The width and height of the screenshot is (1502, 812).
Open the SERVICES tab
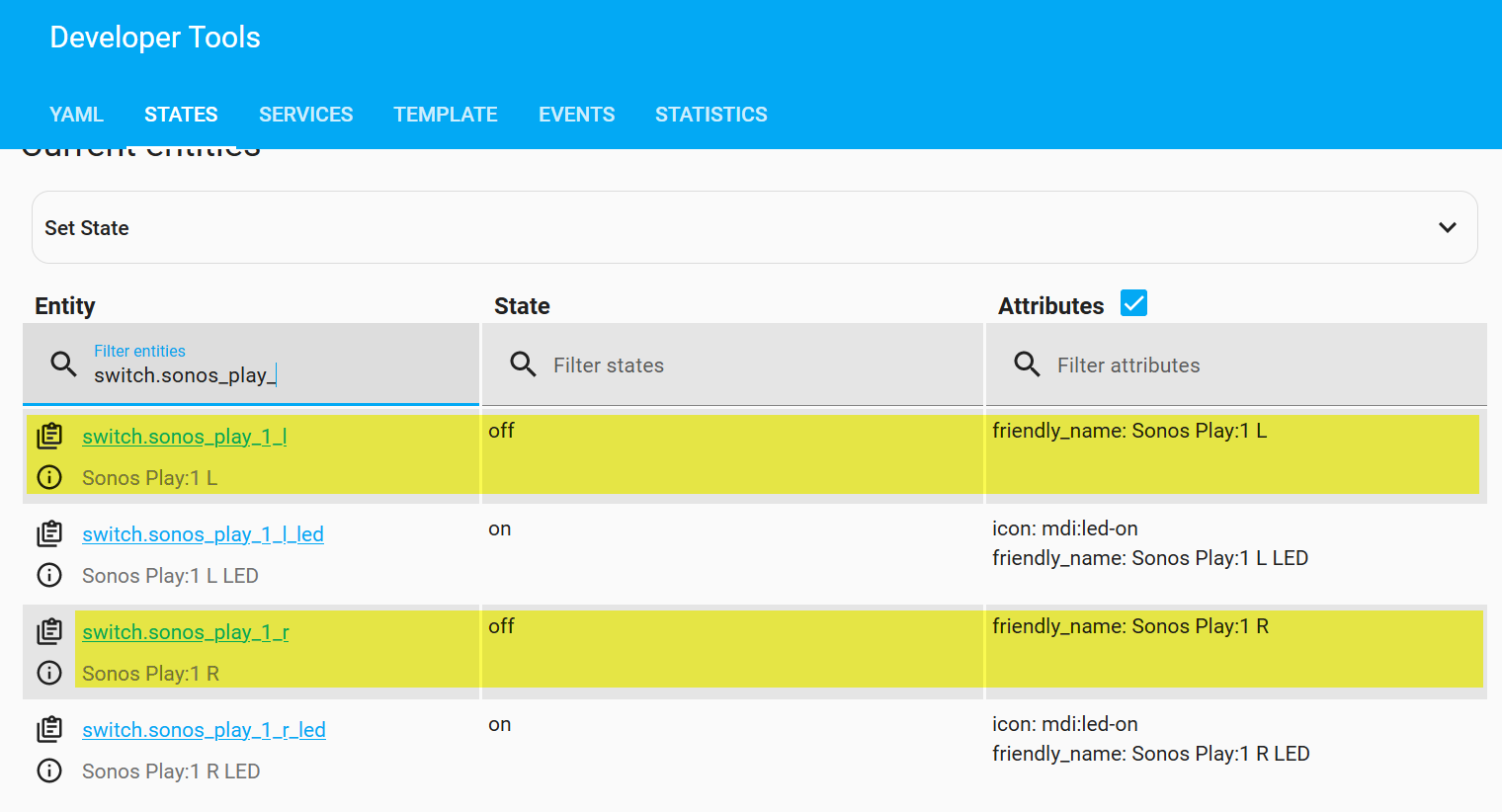coord(305,115)
